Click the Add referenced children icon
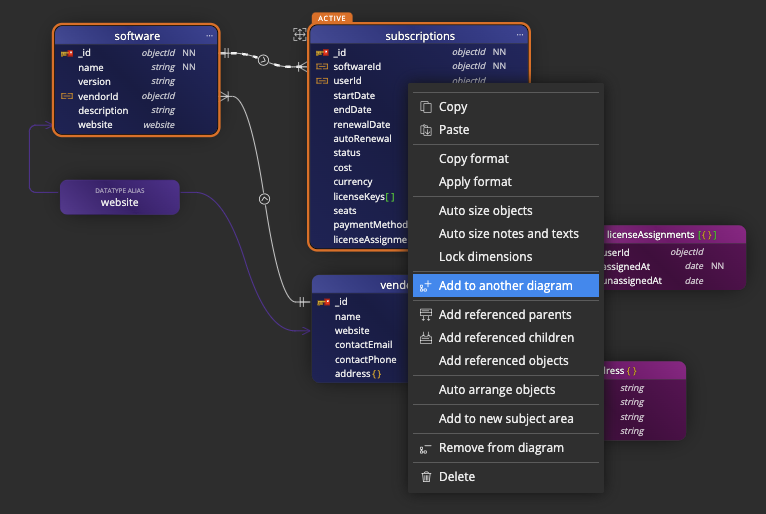Viewport: 766px width, 514px height. pos(426,338)
